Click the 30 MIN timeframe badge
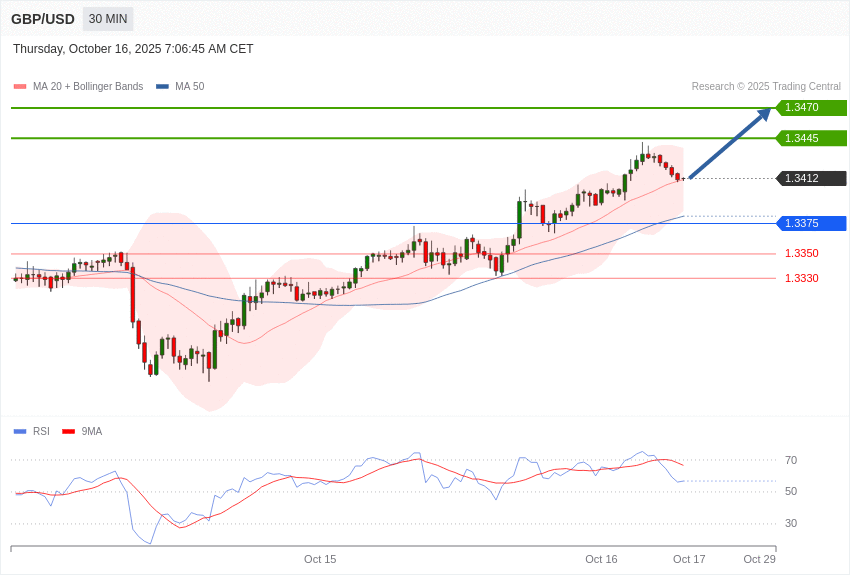The height and width of the screenshot is (576, 850). click(108, 19)
